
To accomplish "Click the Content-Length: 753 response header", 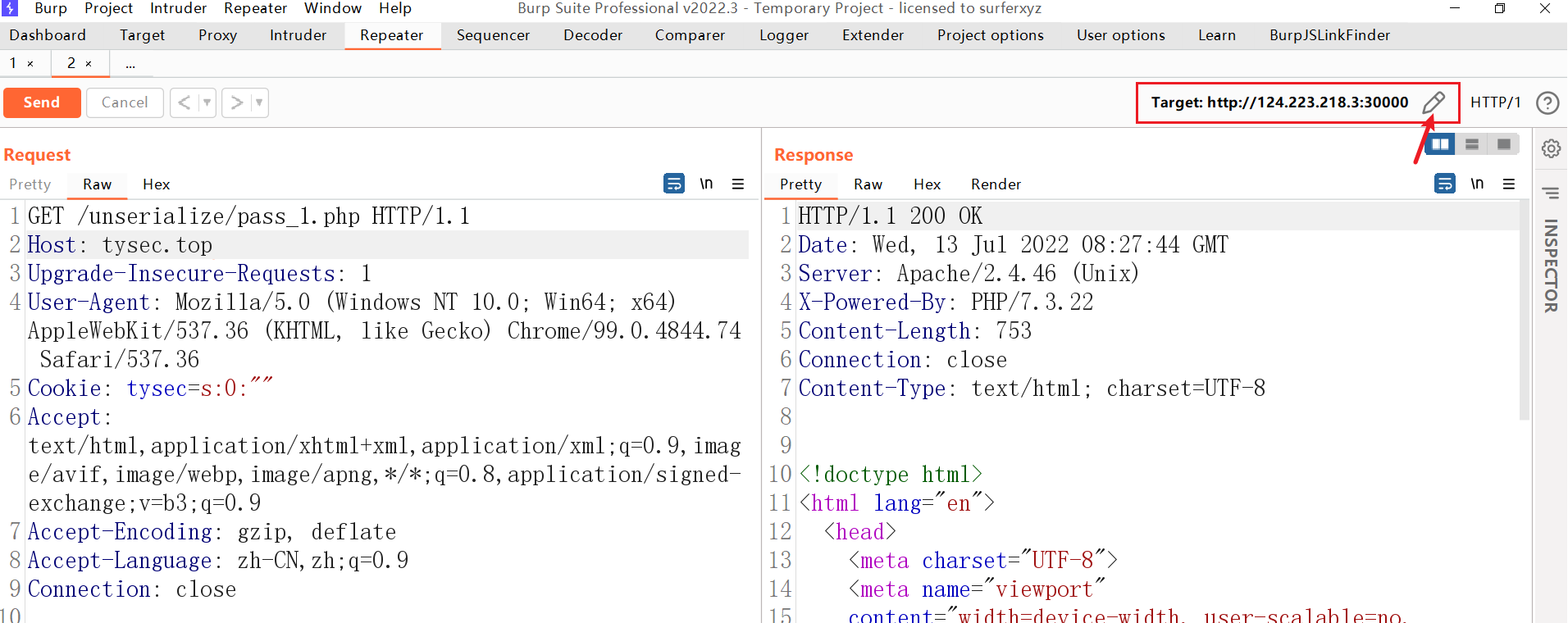I will click(x=915, y=331).
